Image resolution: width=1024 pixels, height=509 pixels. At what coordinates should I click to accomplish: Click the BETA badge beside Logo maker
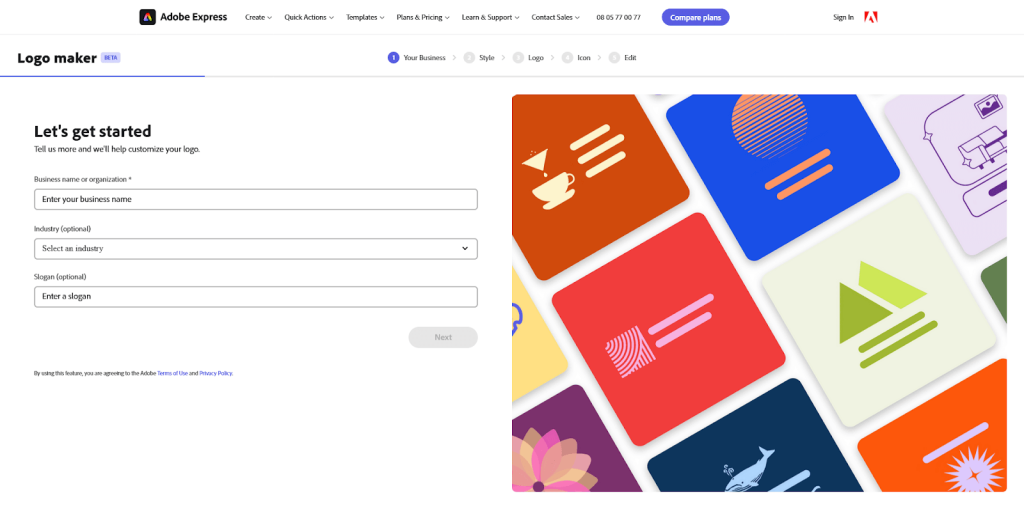click(x=110, y=57)
